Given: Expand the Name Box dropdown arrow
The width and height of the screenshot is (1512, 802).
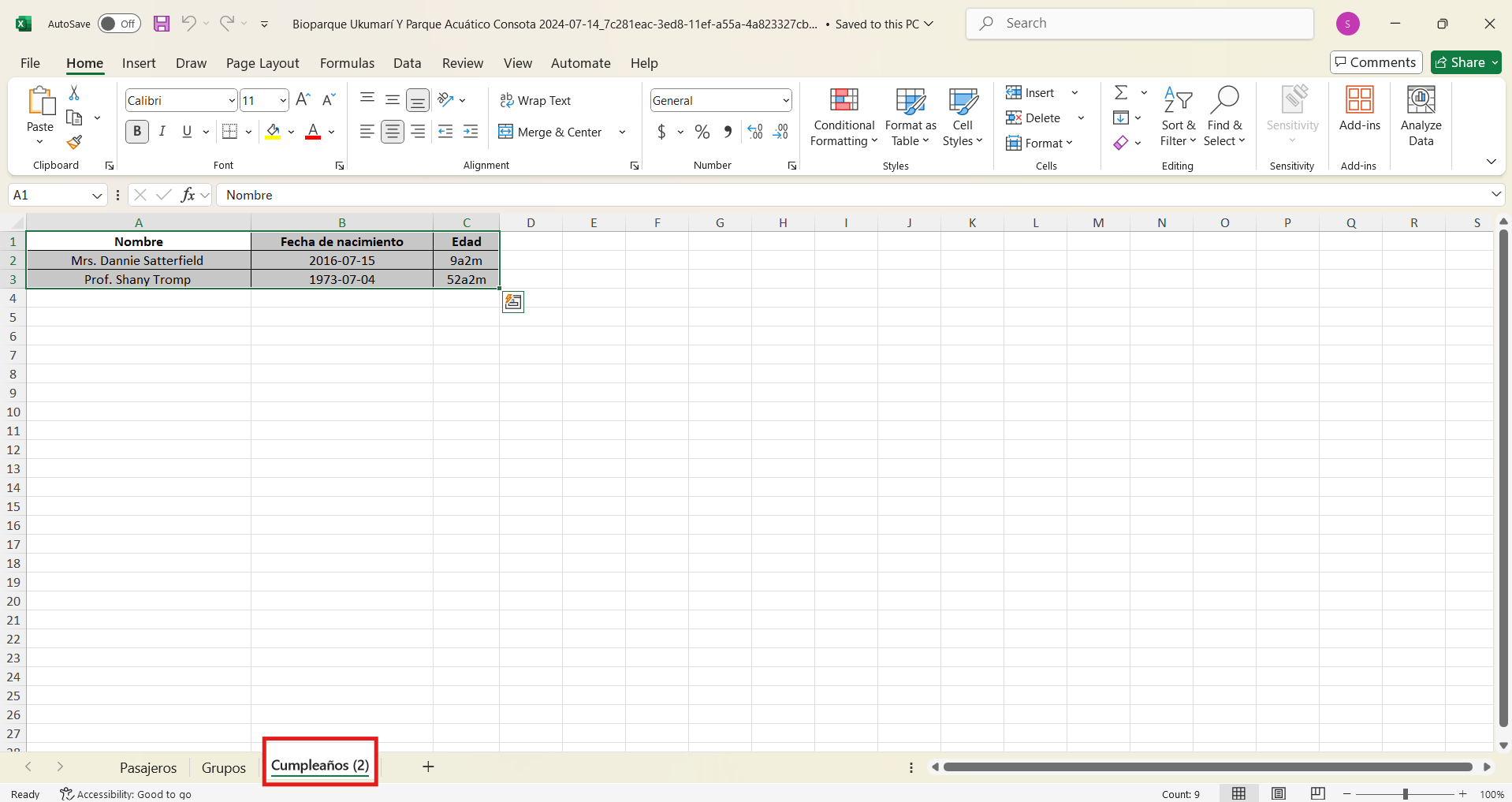Looking at the screenshot, I should point(97,196).
